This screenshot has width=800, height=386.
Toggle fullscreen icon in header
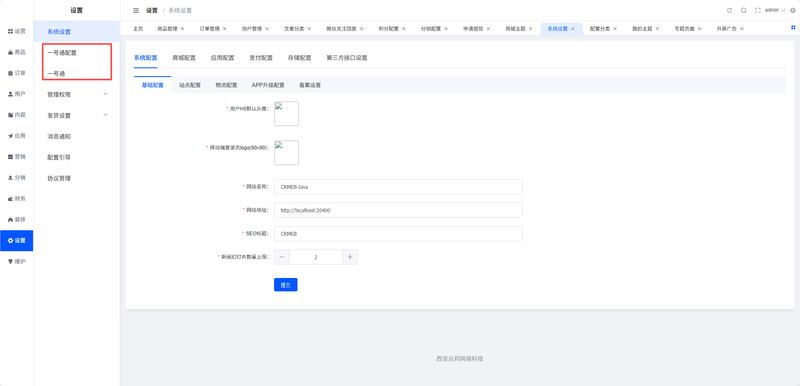pyautogui.click(x=758, y=10)
